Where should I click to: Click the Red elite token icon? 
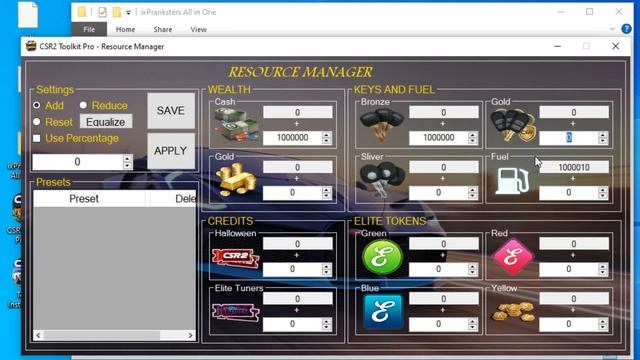[x=513, y=257]
